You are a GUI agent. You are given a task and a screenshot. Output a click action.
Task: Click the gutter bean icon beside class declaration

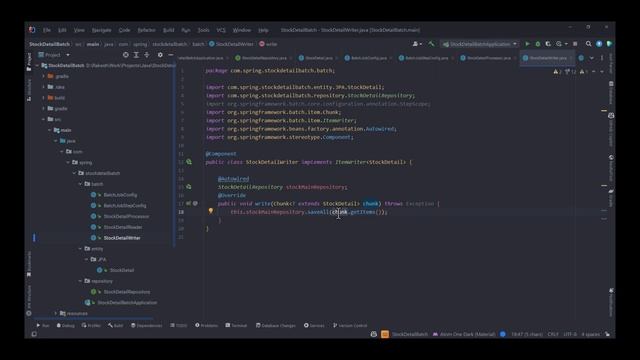pyautogui.click(x=189, y=162)
